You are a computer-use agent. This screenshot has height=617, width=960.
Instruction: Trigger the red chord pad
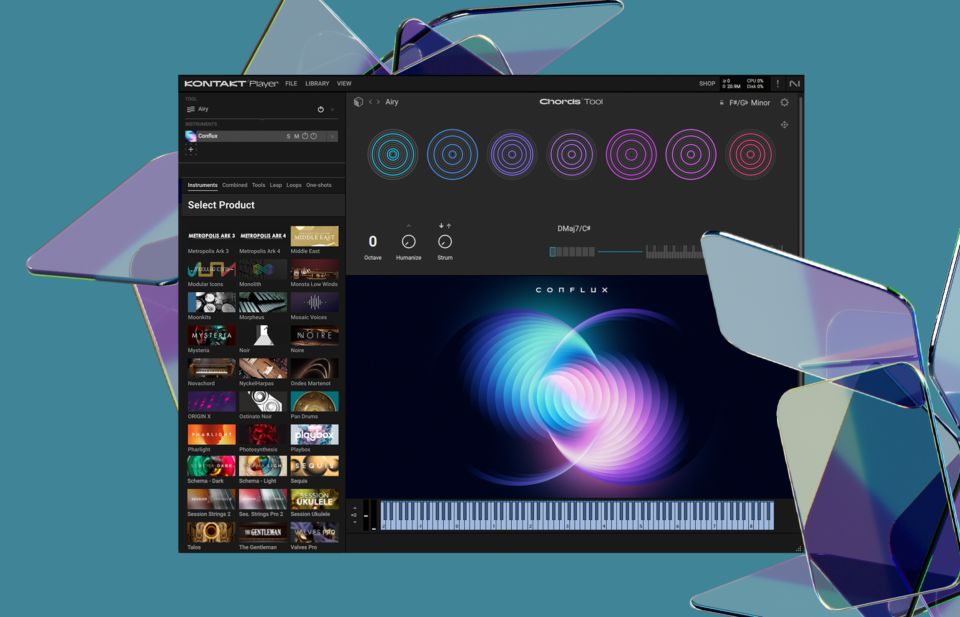pyautogui.click(x=748, y=155)
